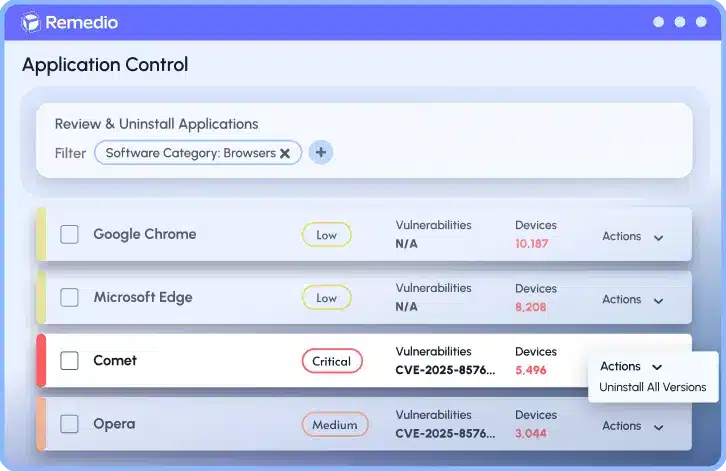Click the Critical severity badge on Comet
This screenshot has width=726, height=471.
(331, 361)
